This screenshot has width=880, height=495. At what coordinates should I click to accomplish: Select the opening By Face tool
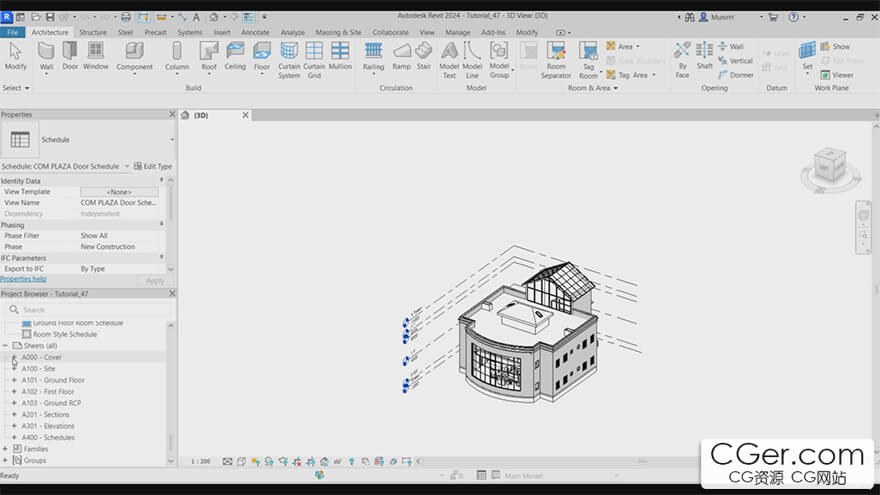(682, 59)
